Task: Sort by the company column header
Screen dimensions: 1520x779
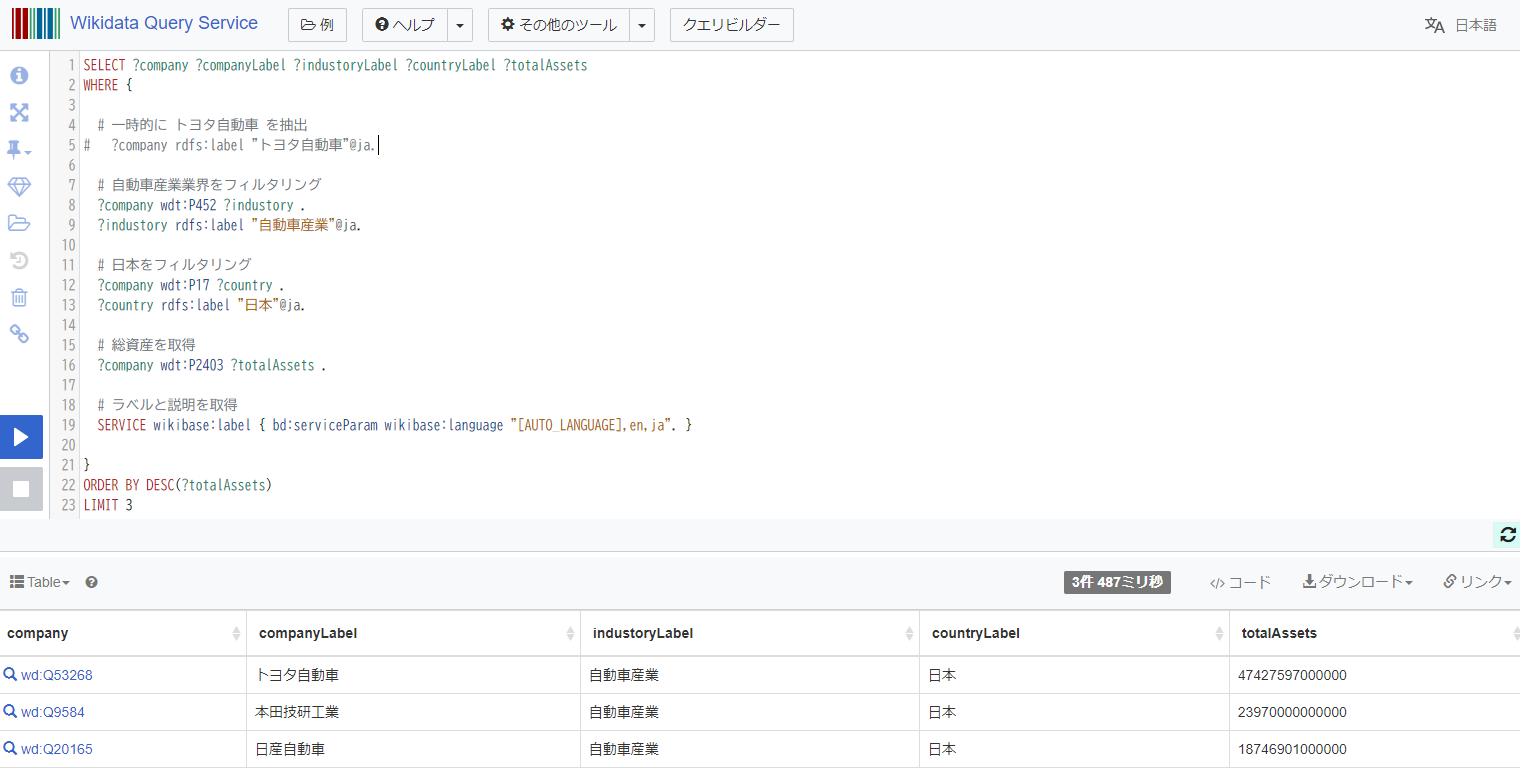Action: (123, 633)
